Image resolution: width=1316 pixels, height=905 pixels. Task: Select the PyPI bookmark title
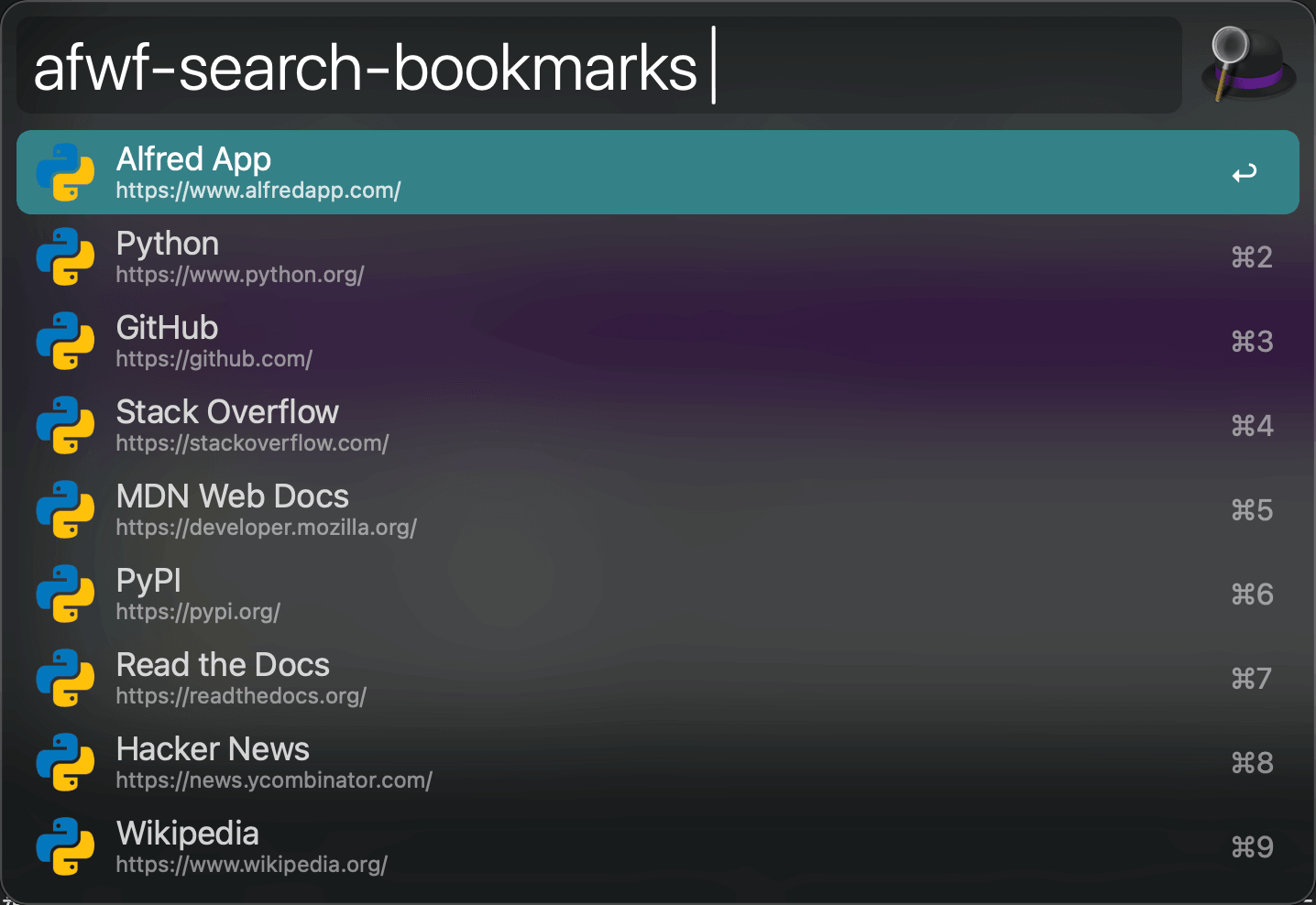[x=148, y=581]
